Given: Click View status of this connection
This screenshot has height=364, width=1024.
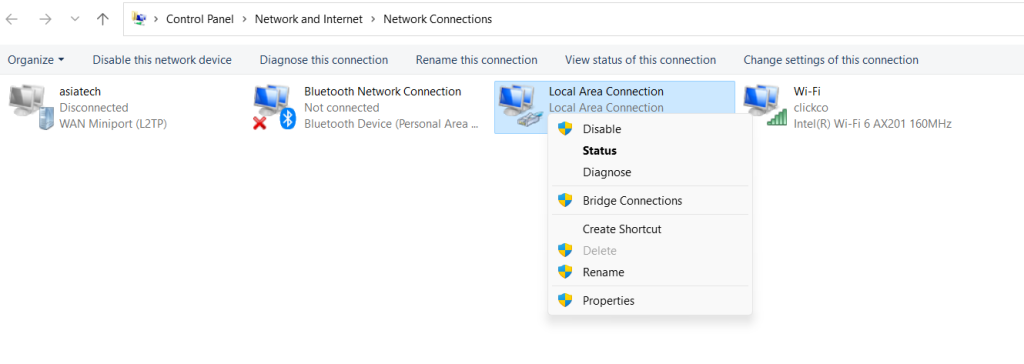Looking at the screenshot, I should coord(640,59).
